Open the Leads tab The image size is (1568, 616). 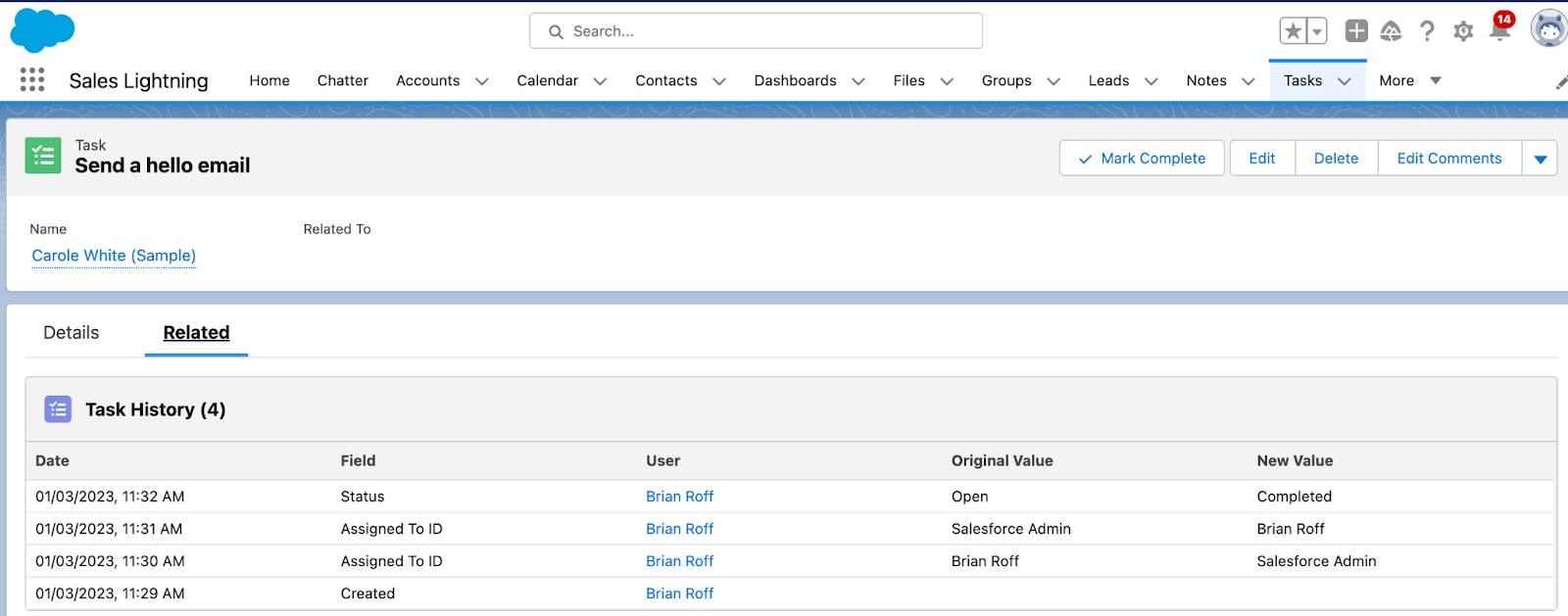point(1108,80)
